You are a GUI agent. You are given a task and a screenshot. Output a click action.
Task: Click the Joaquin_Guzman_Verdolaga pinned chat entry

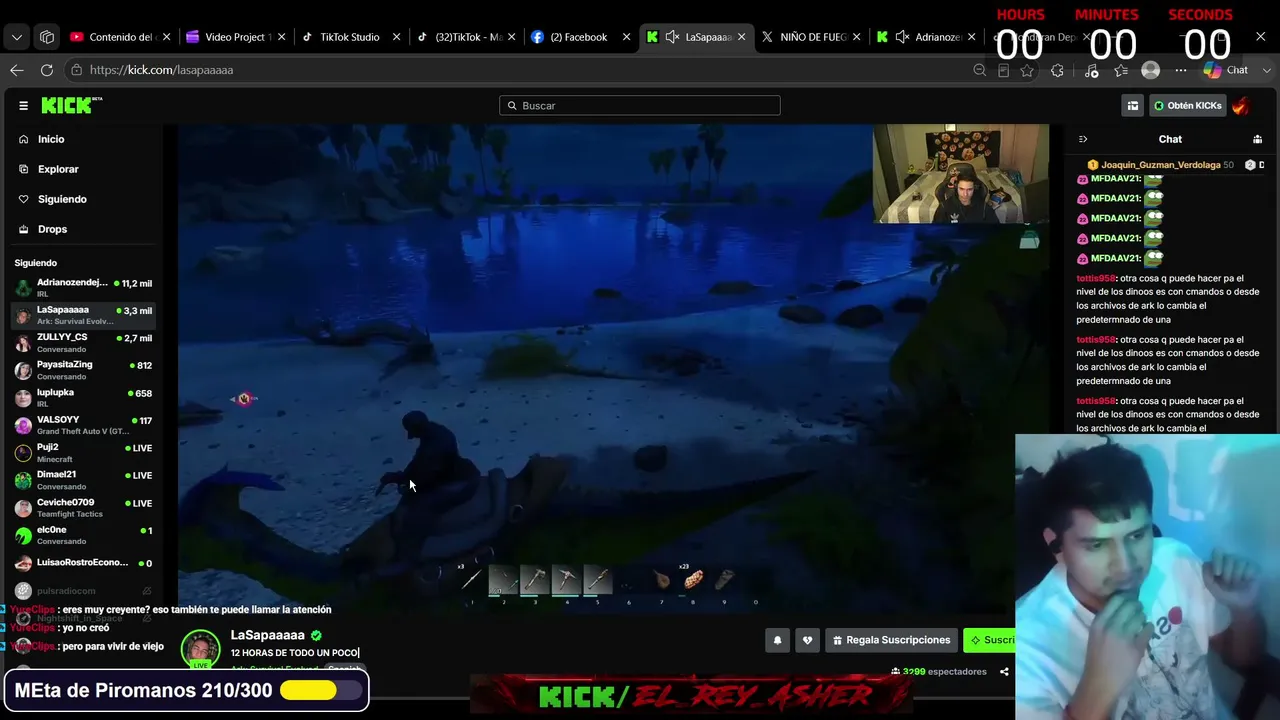coord(1160,165)
